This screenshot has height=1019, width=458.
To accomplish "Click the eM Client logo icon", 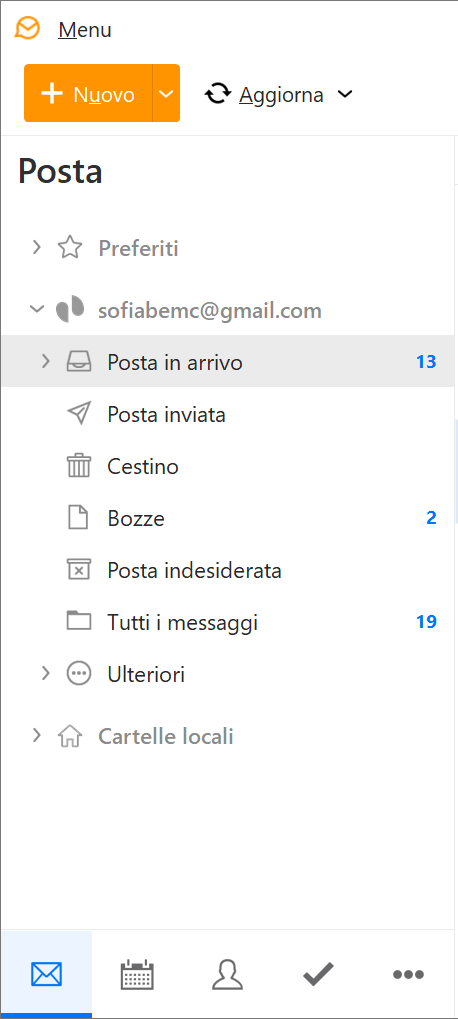I will 27,29.
